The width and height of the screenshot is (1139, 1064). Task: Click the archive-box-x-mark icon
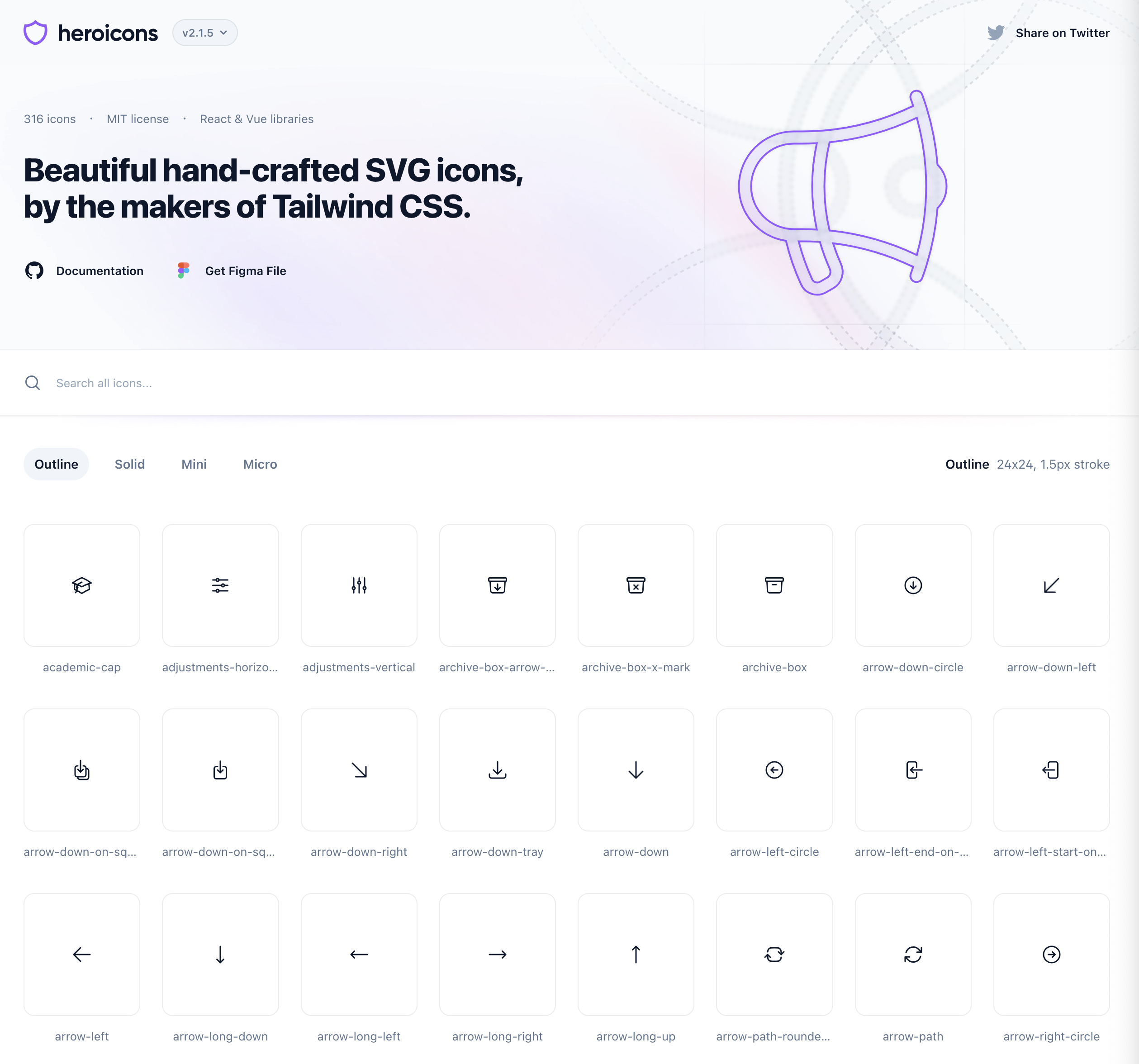point(636,585)
